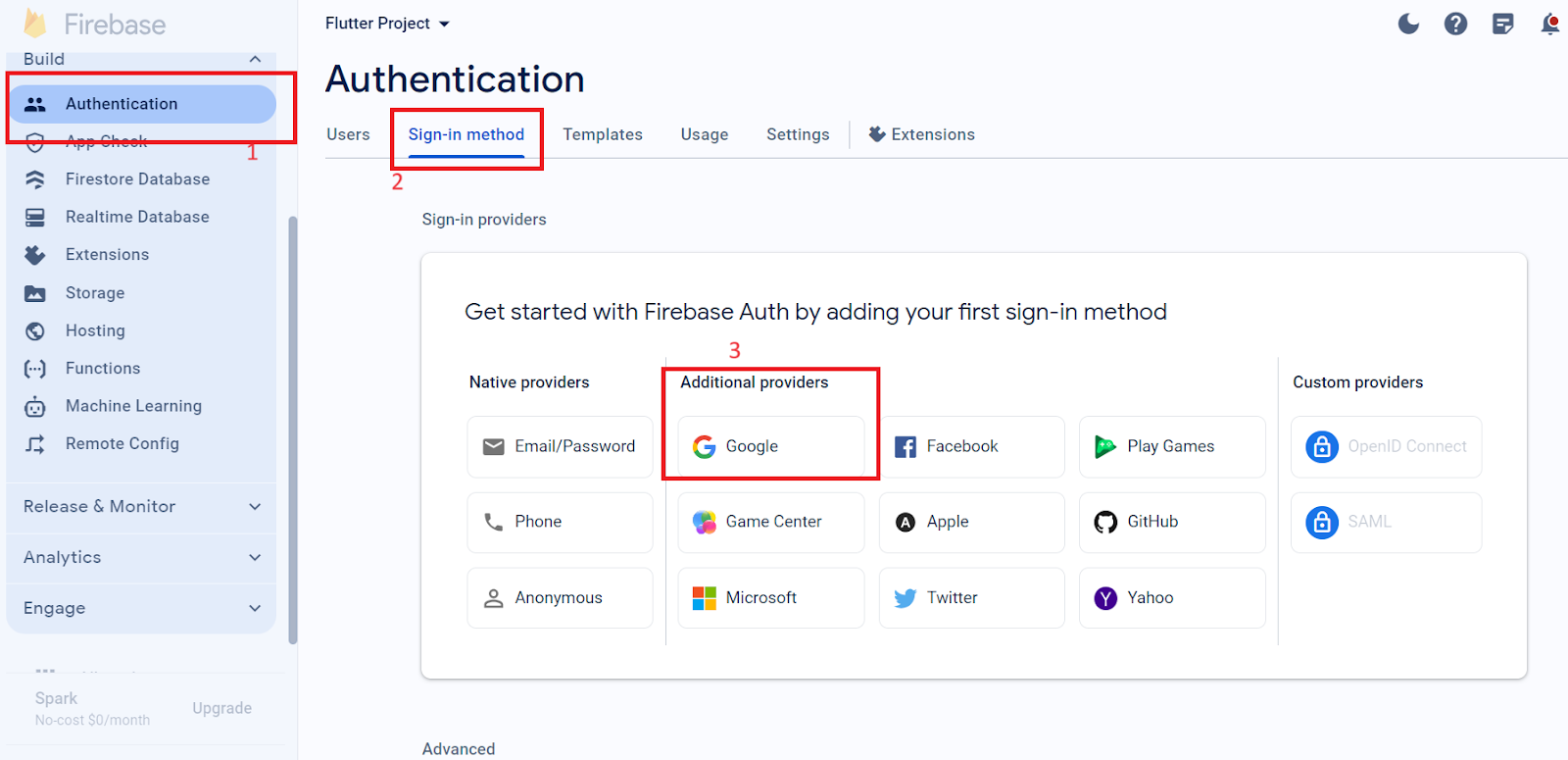Click the Google logo icon
This screenshot has width=1568, height=760.
[x=704, y=447]
